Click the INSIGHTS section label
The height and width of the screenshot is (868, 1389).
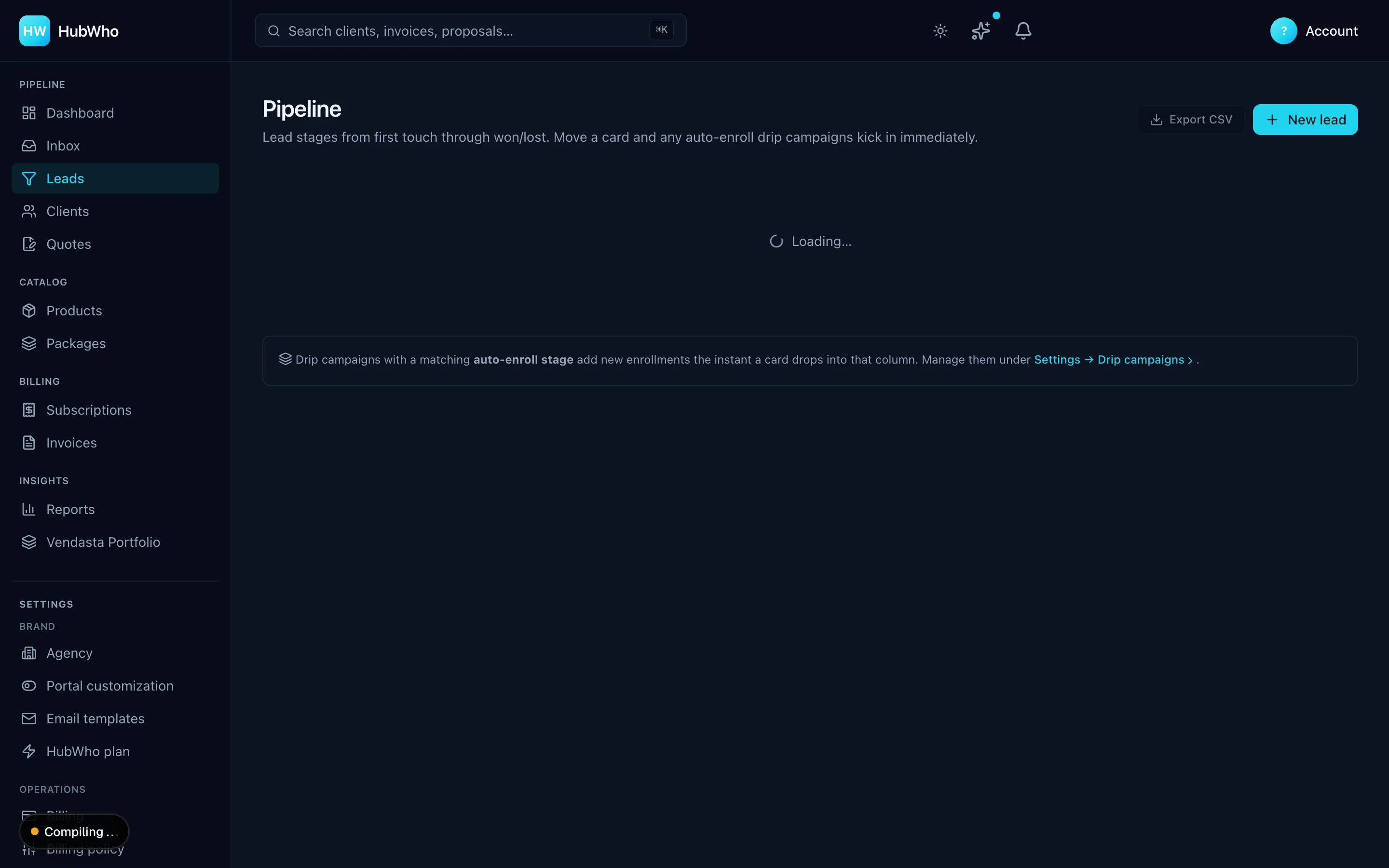pyautogui.click(x=44, y=480)
